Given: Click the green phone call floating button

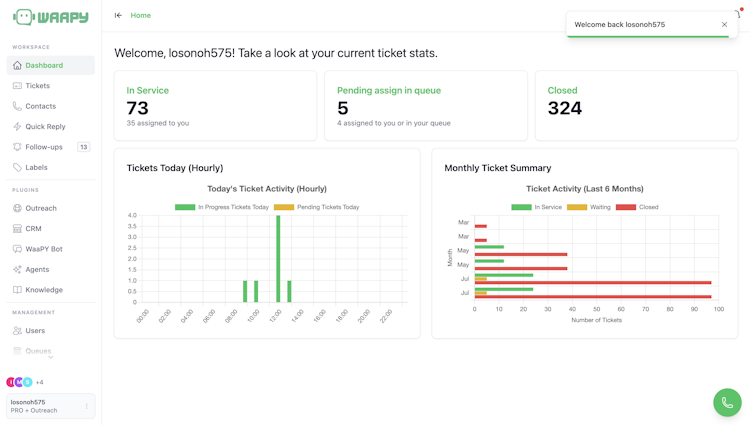Looking at the screenshot, I should (x=727, y=403).
